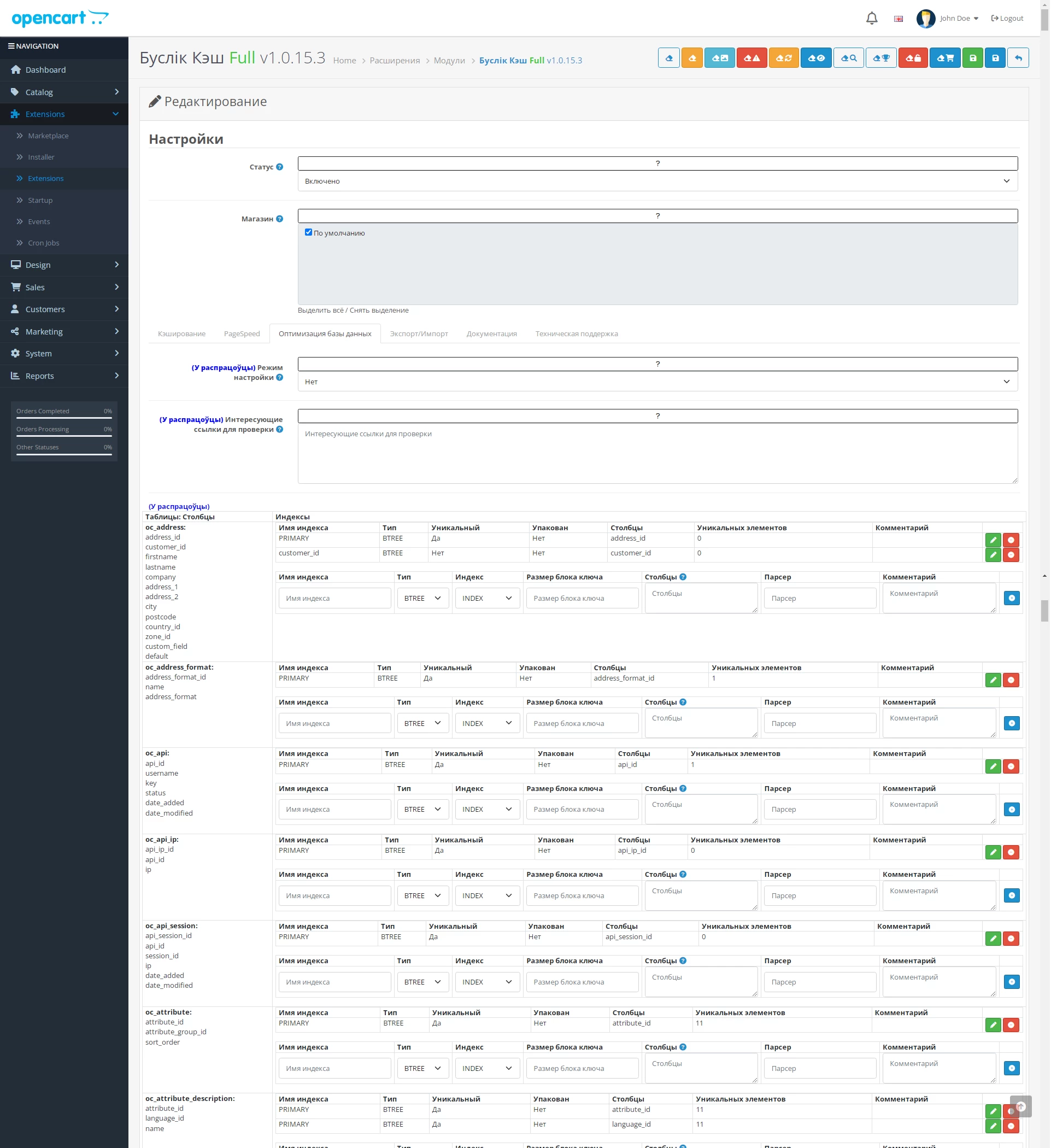The image size is (1051, 1148).
Task: Delete the PRIMARY index of oc_api
Action: 1012,766
